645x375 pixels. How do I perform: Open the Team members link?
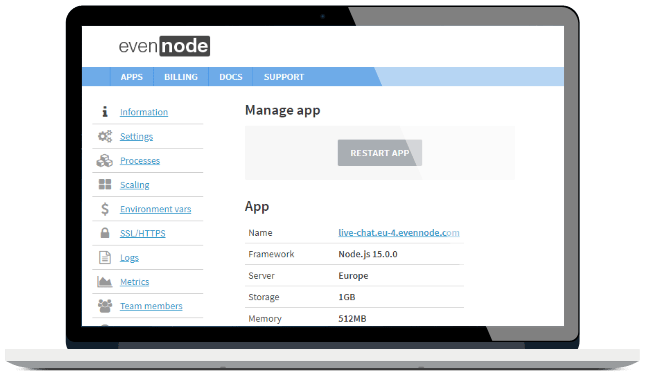[151, 306]
